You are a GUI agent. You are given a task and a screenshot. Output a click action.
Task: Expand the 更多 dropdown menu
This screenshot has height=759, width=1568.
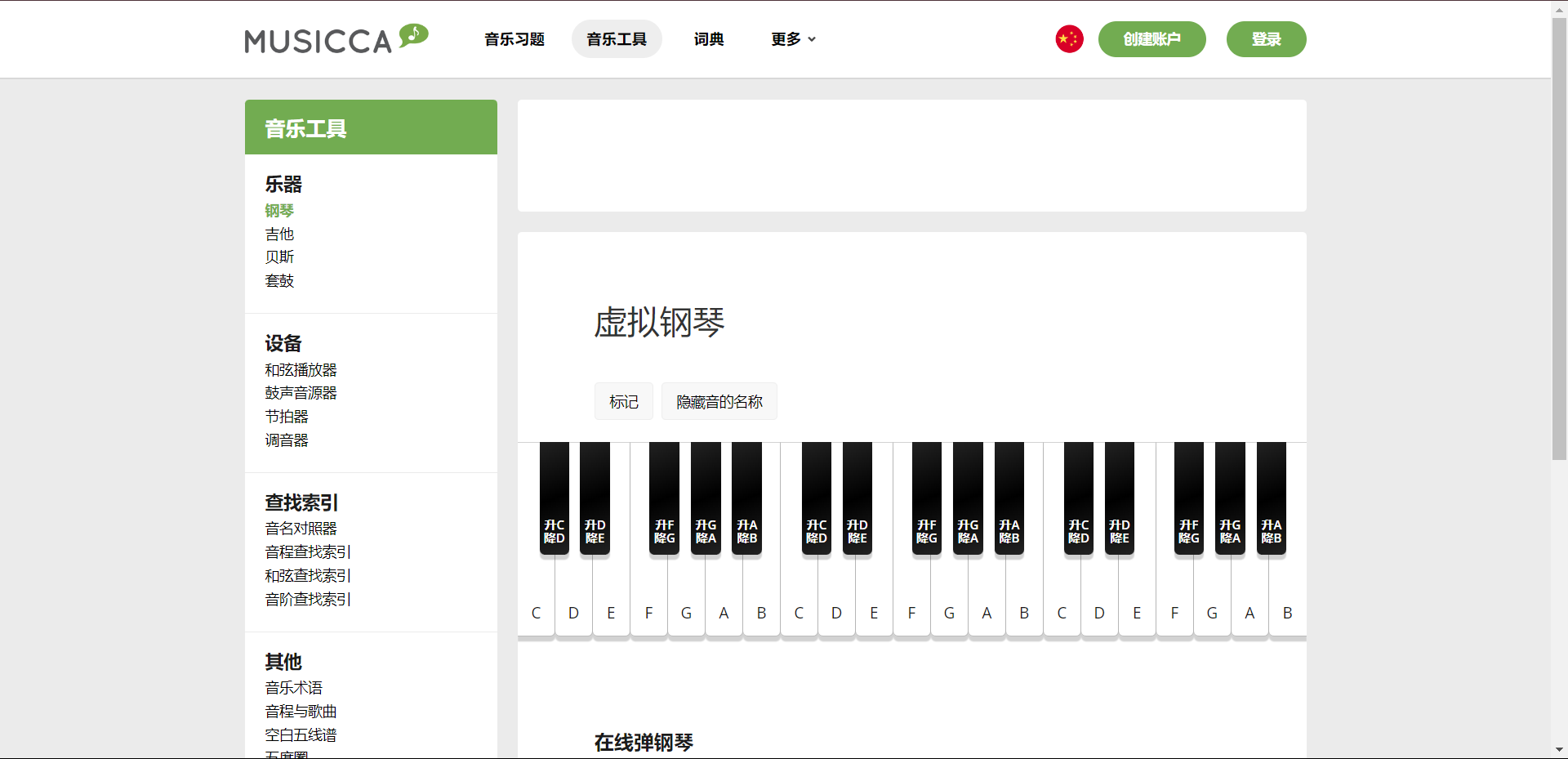pos(793,39)
